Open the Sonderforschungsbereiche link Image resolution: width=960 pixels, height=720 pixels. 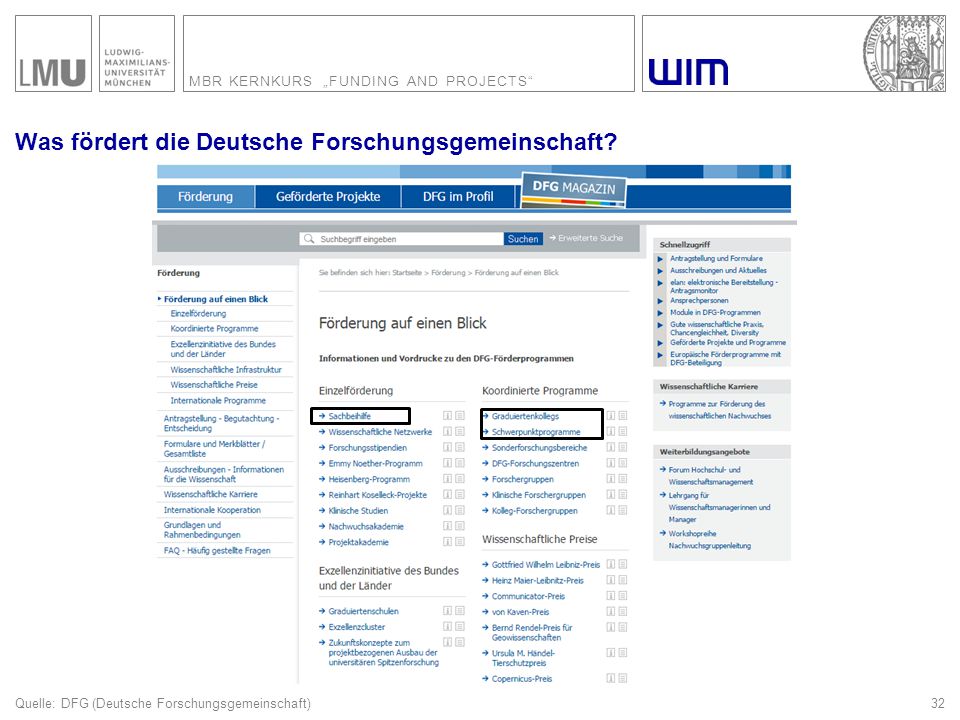tap(539, 448)
